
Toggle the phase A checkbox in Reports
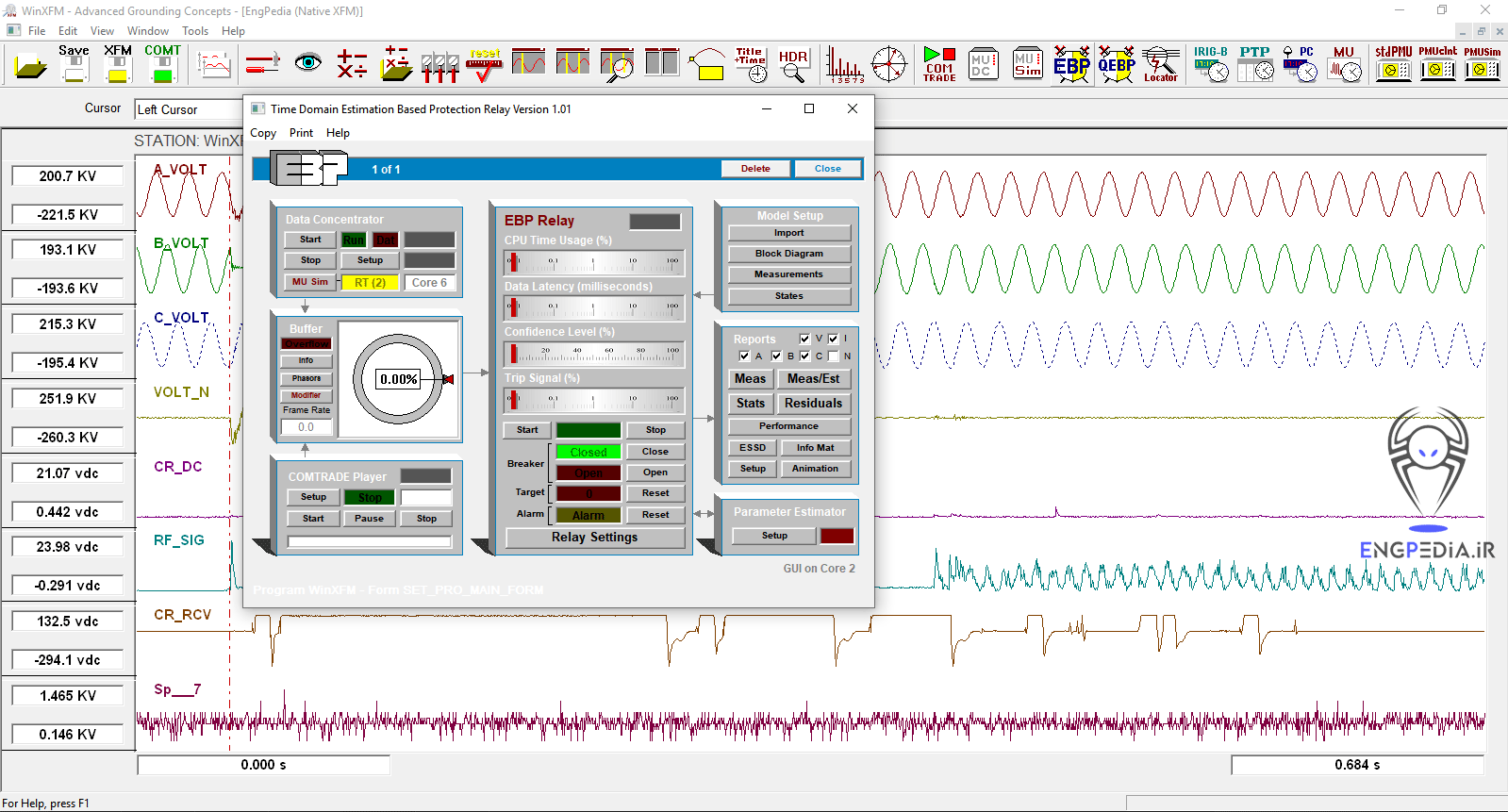point(744,356)
